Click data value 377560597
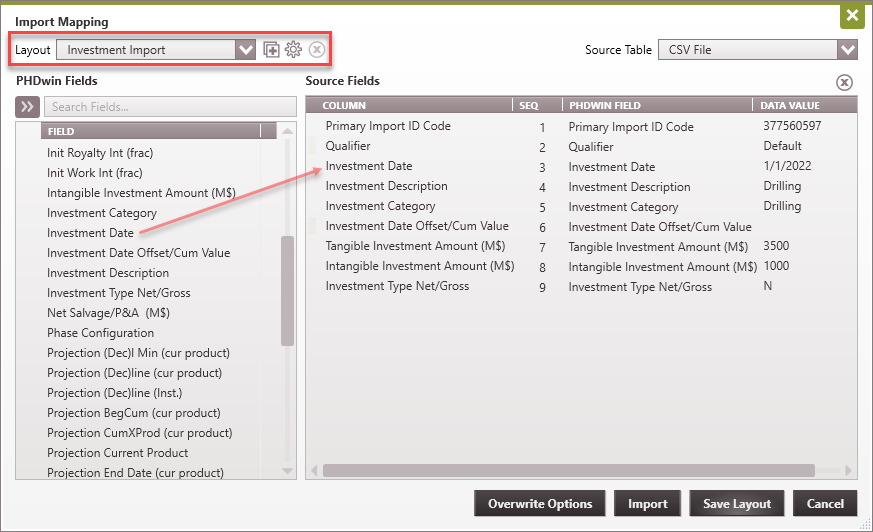 point(792,126)
